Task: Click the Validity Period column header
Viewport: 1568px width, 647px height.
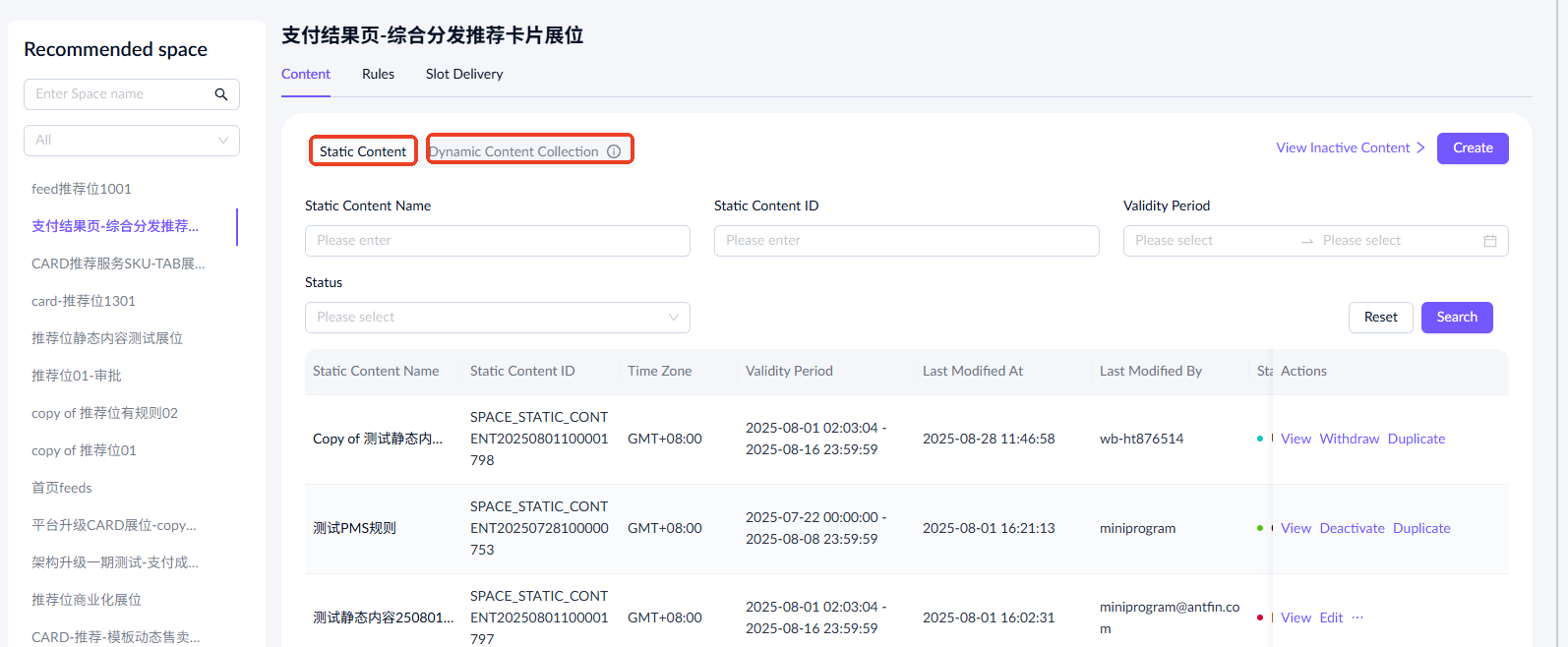Action: [789, 371]
